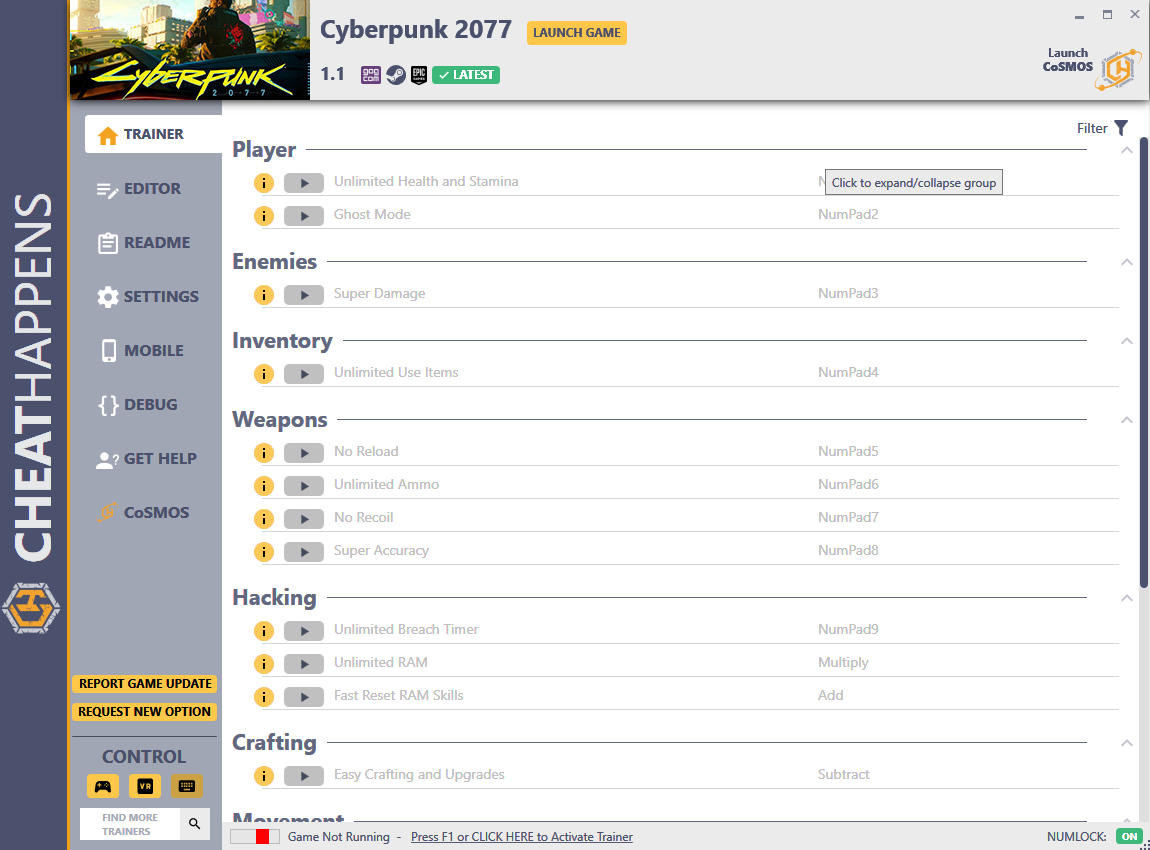
Task: Click the Activate Trainer link
Action: tap(521, 837)
